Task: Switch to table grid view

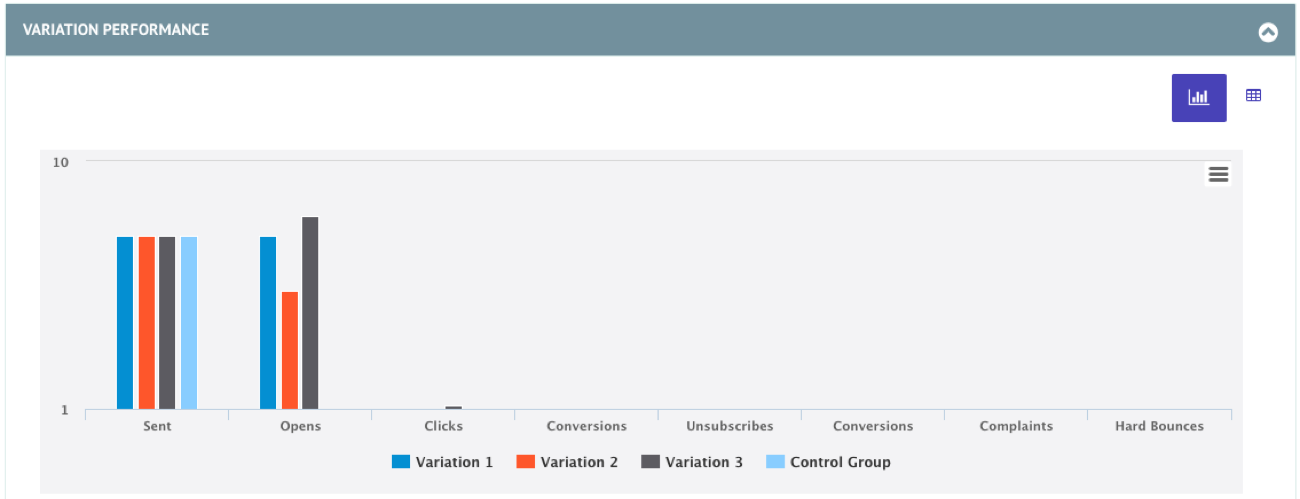Action: coord(1253,96)
